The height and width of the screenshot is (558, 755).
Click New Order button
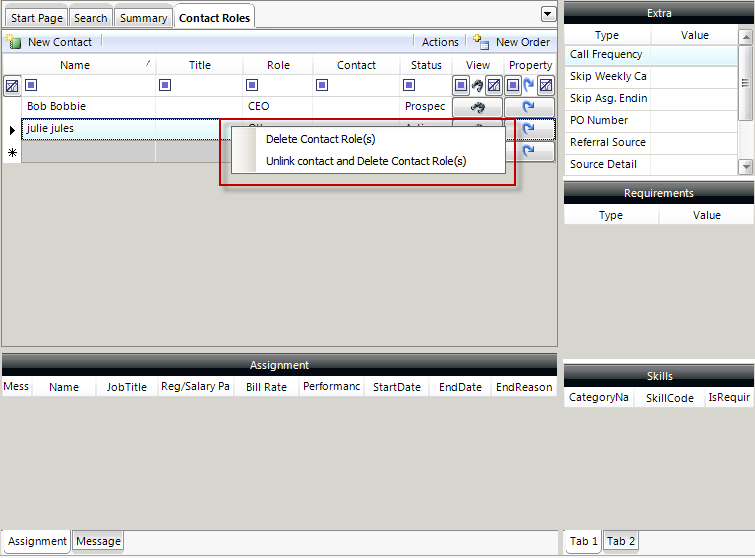tap(512, 42)
